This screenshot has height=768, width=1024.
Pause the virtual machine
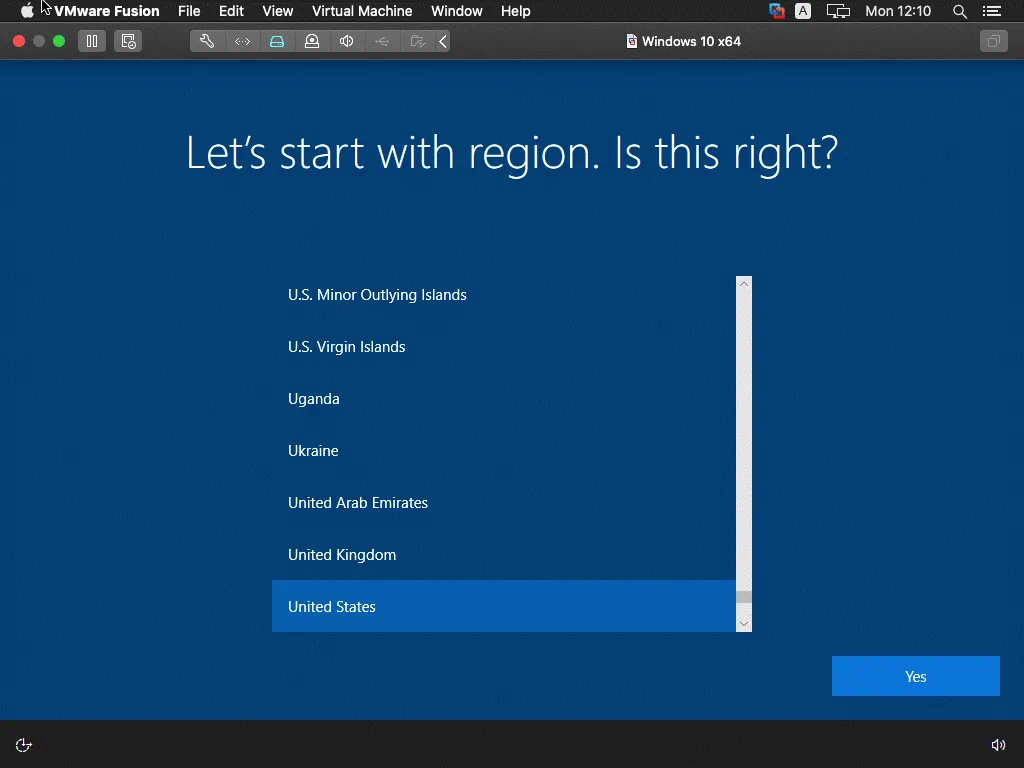(91, 41)
